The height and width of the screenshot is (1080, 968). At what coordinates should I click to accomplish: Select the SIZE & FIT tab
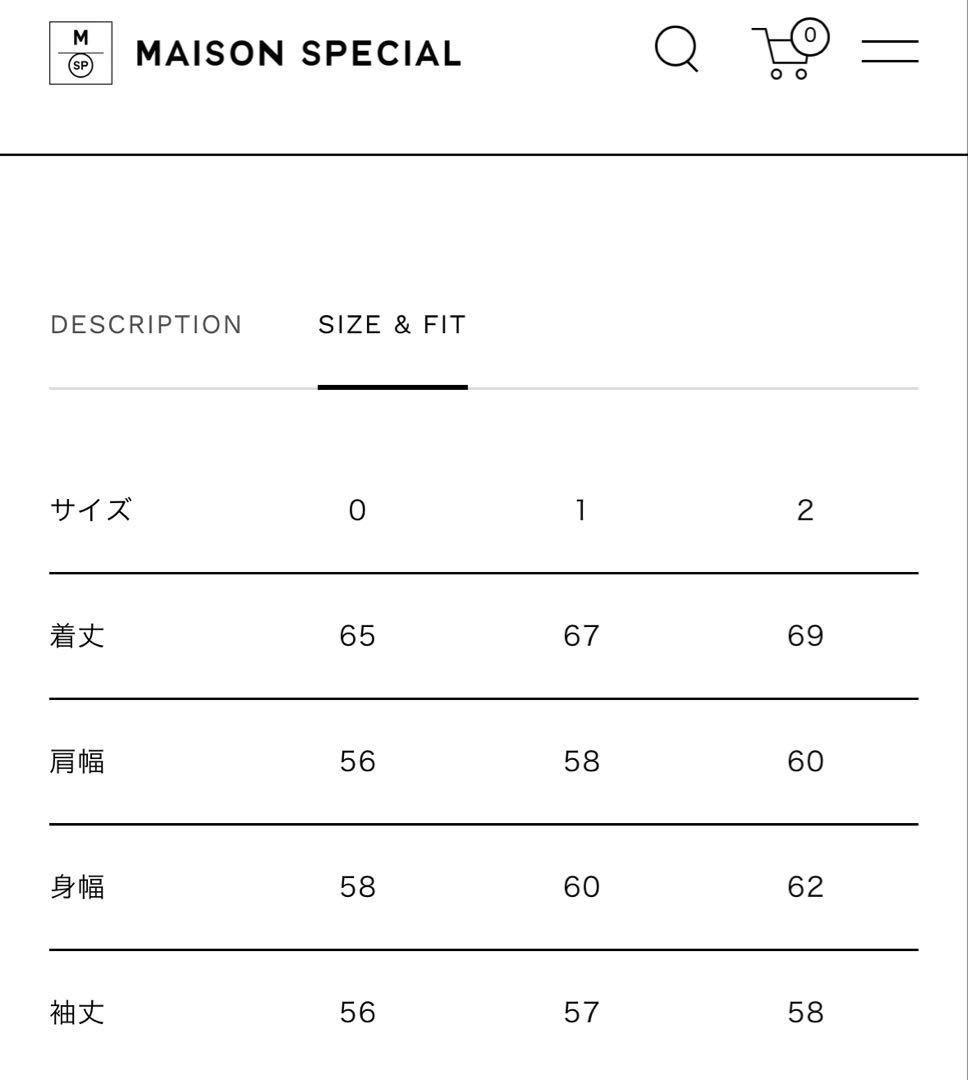tap(392, 324)
